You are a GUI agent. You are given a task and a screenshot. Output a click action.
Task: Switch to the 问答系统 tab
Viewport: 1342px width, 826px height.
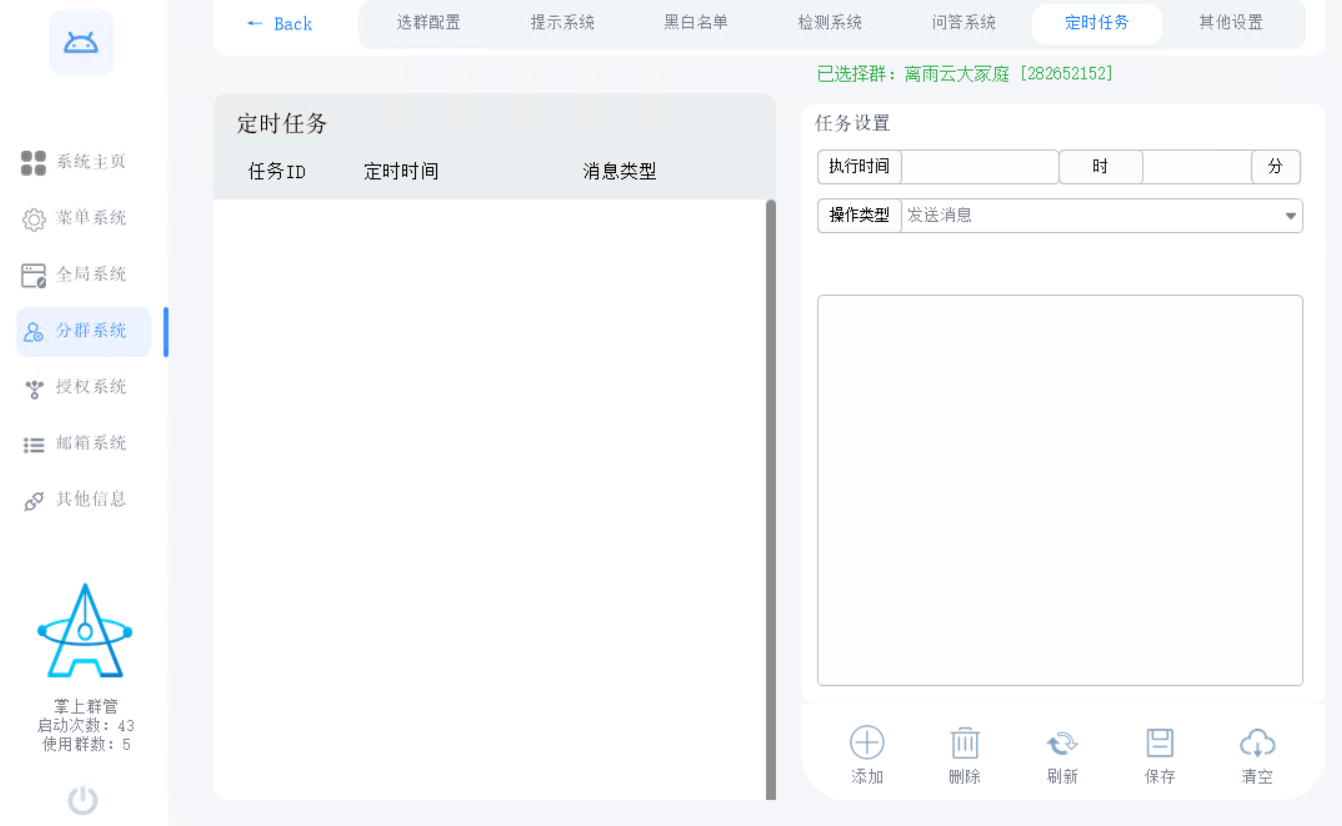tap(963, 23)
